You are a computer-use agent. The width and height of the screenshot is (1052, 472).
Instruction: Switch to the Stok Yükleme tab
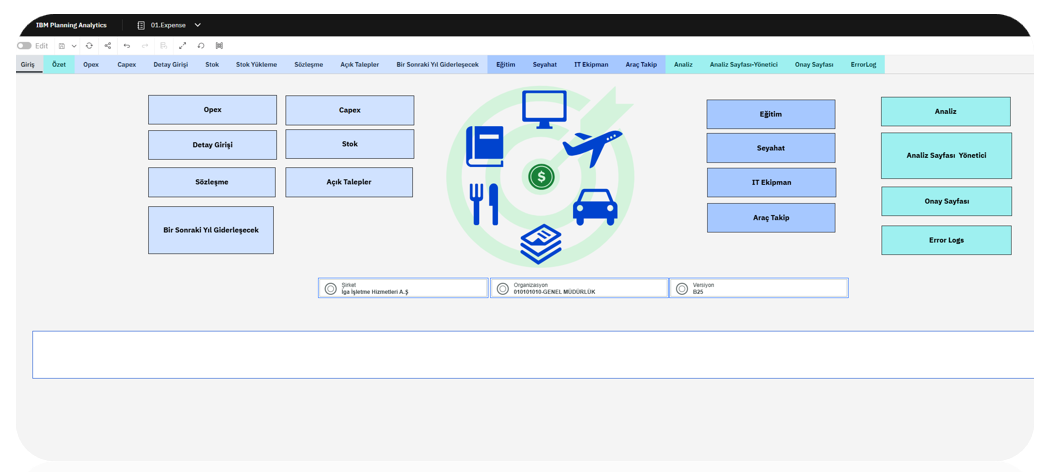point(256,65)
